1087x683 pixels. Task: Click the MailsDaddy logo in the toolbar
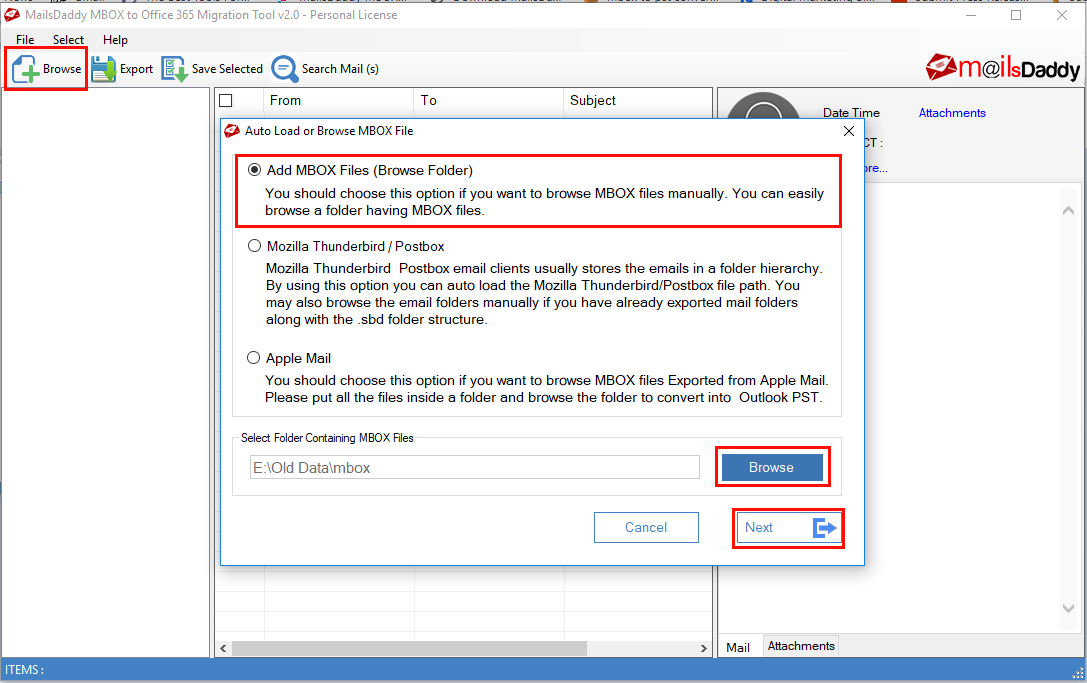(1002, 68)
